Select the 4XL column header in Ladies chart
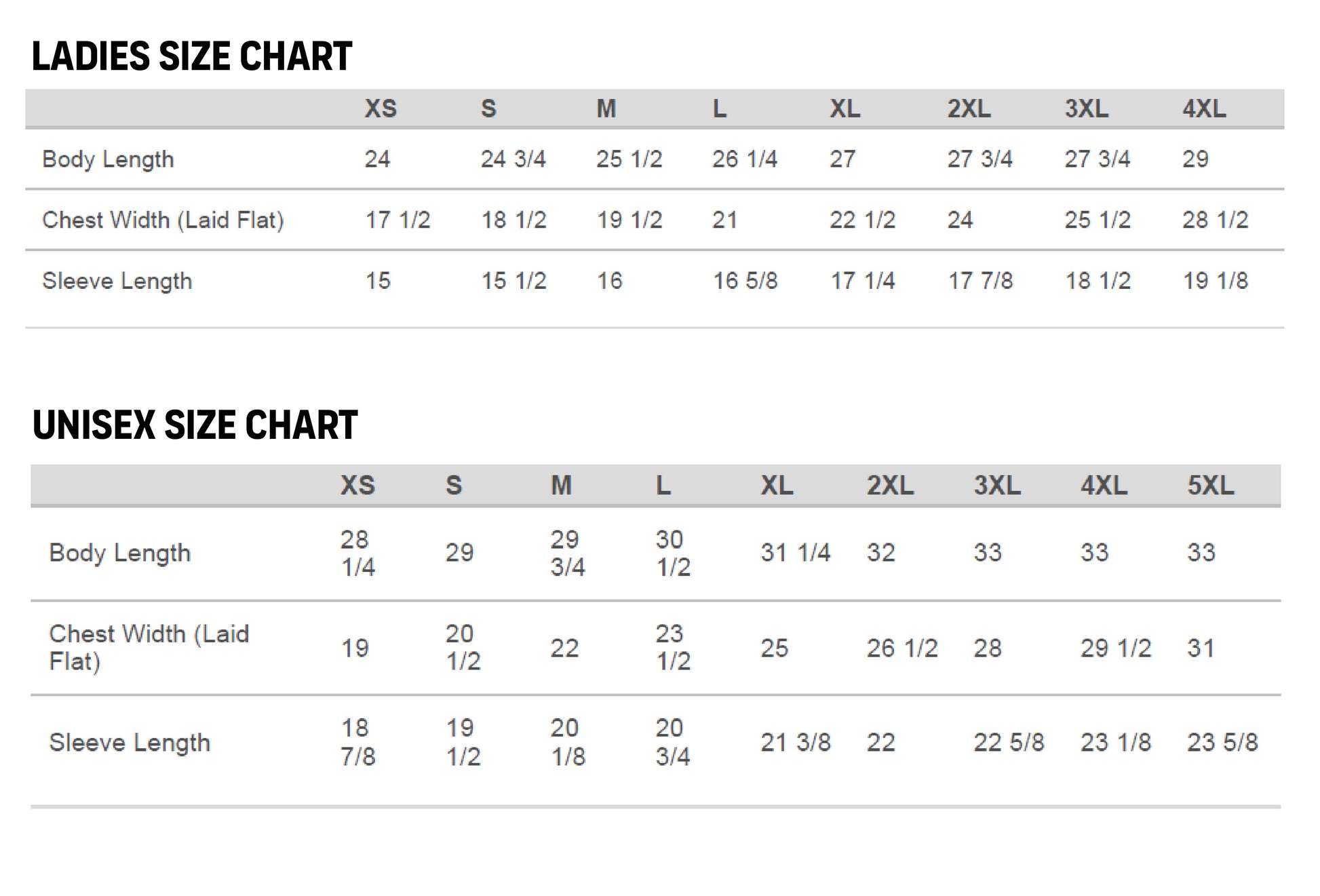The width and height of the screenshot is (1320, 896). pos(1204,109)
